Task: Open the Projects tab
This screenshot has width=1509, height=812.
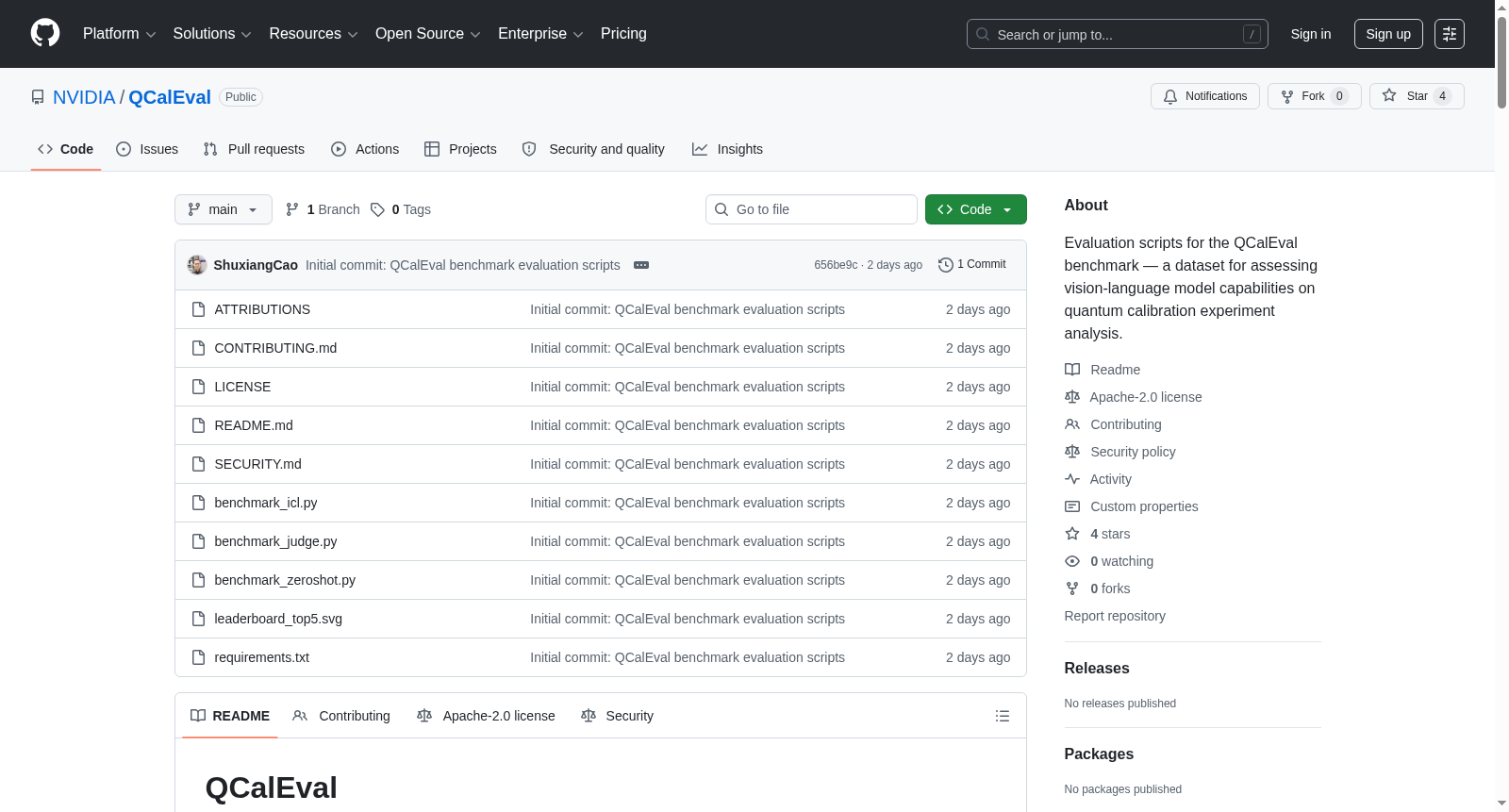Action: click(x=460, y=149)
